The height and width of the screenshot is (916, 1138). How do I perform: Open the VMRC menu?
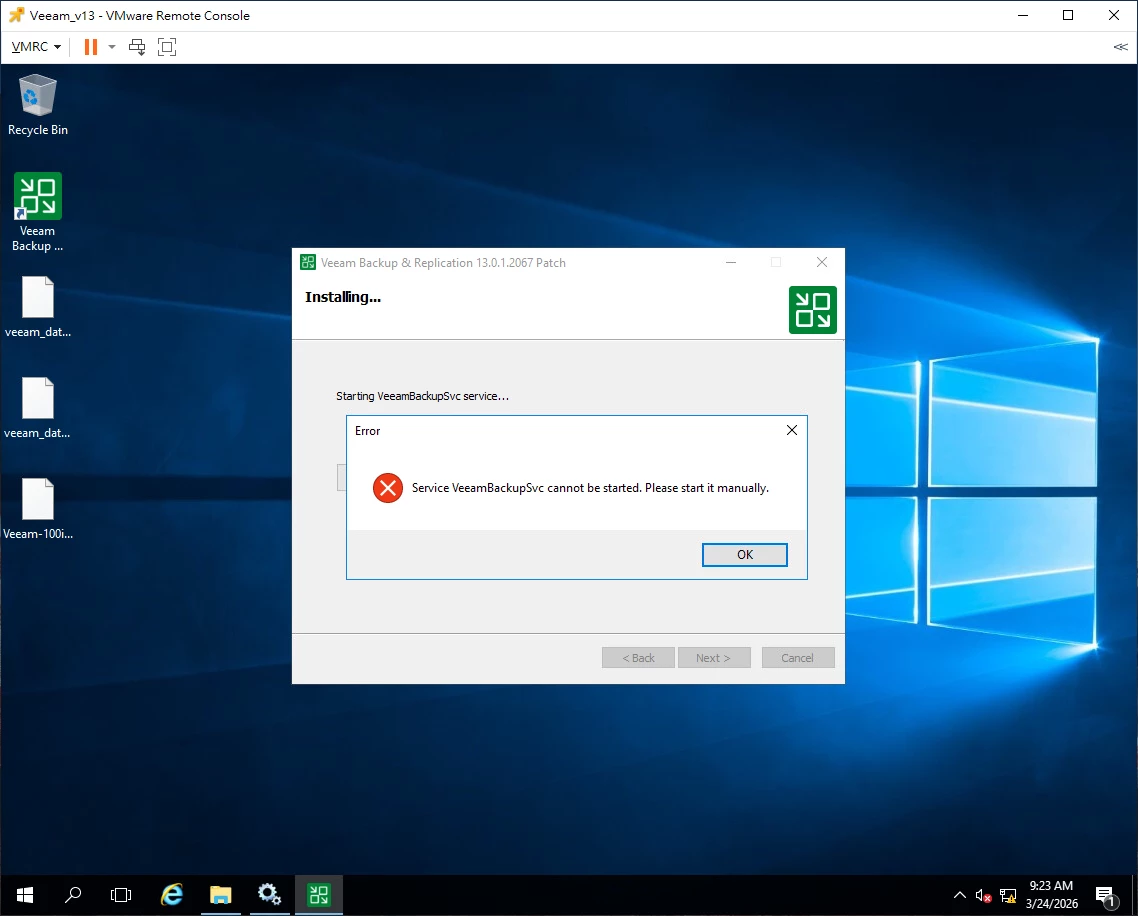click(x=36, y=47)
